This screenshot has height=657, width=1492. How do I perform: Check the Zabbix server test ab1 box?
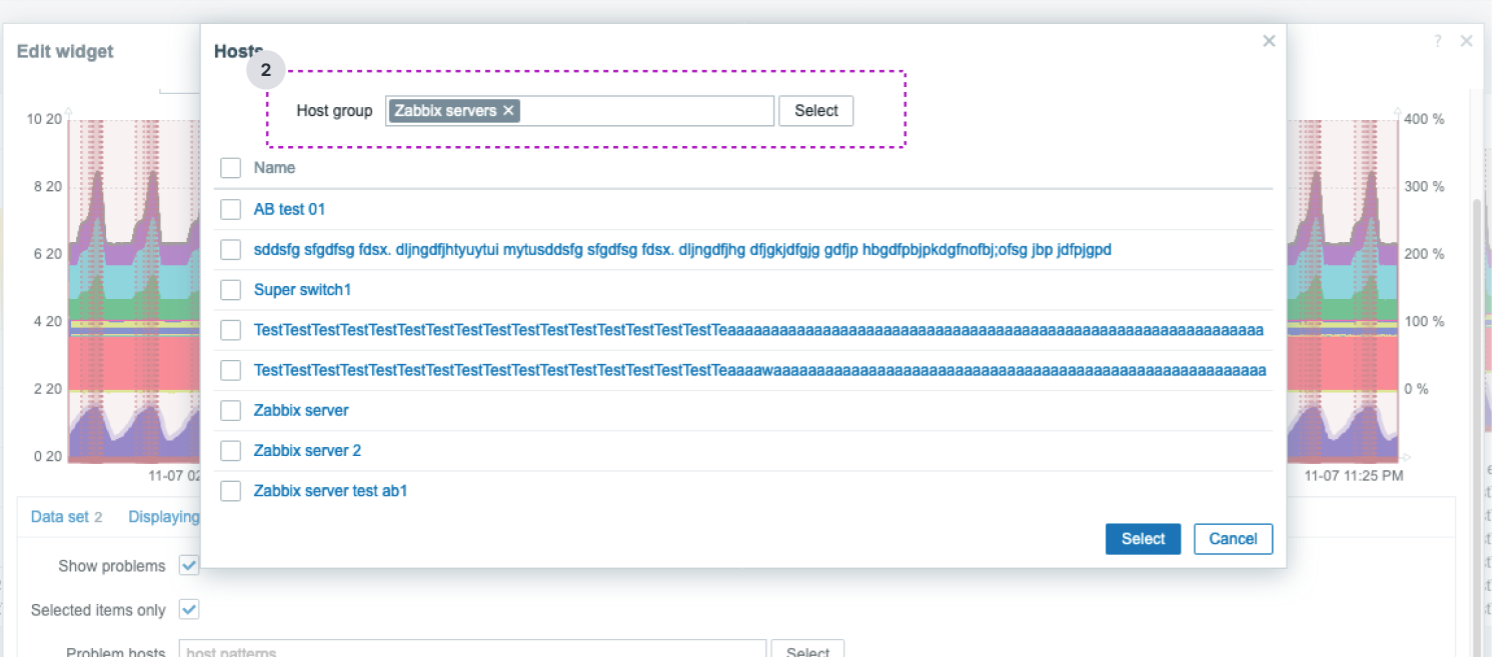click(x=231, y=491)
